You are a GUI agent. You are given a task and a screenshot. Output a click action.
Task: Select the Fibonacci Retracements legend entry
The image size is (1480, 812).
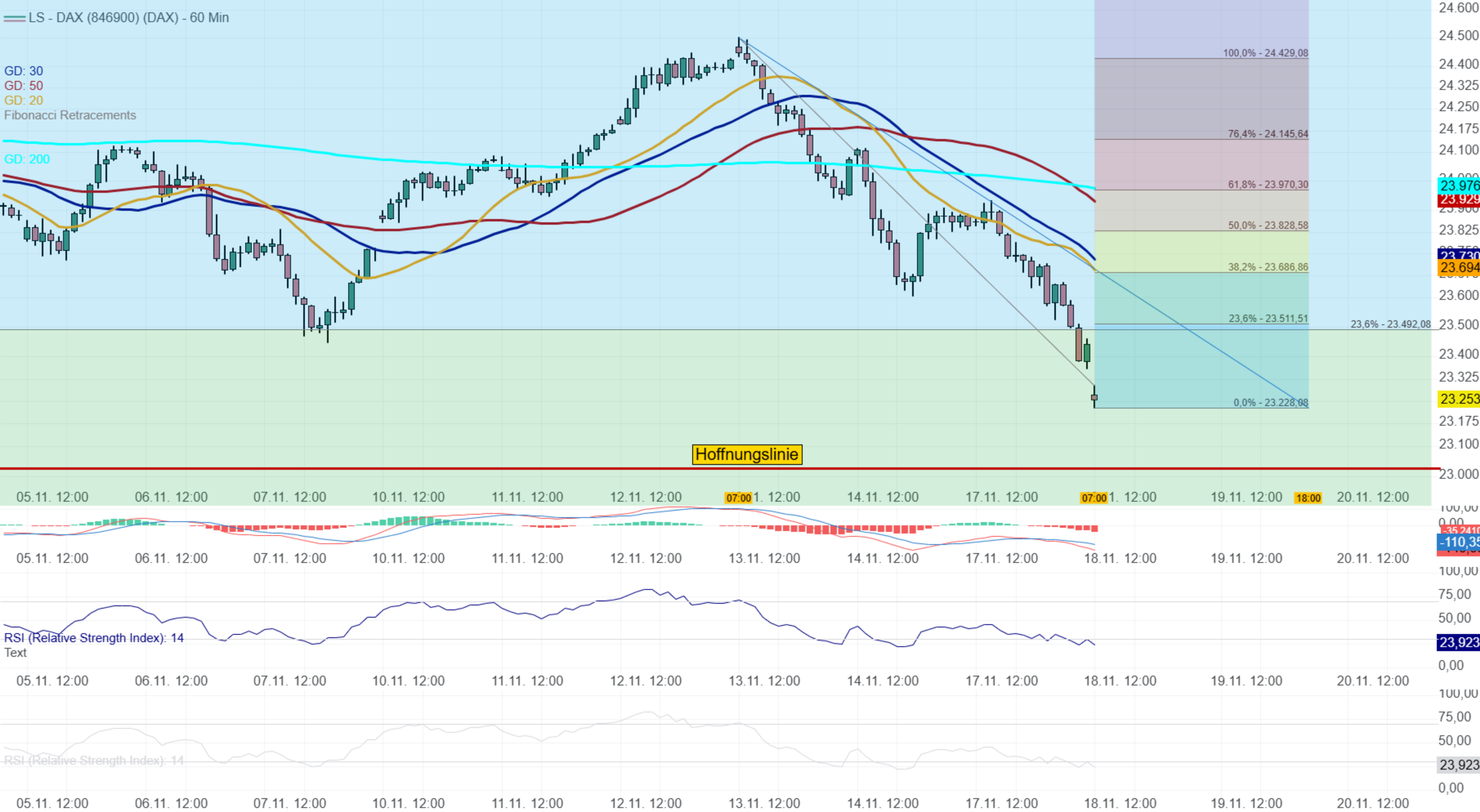(x=70, y=116)
